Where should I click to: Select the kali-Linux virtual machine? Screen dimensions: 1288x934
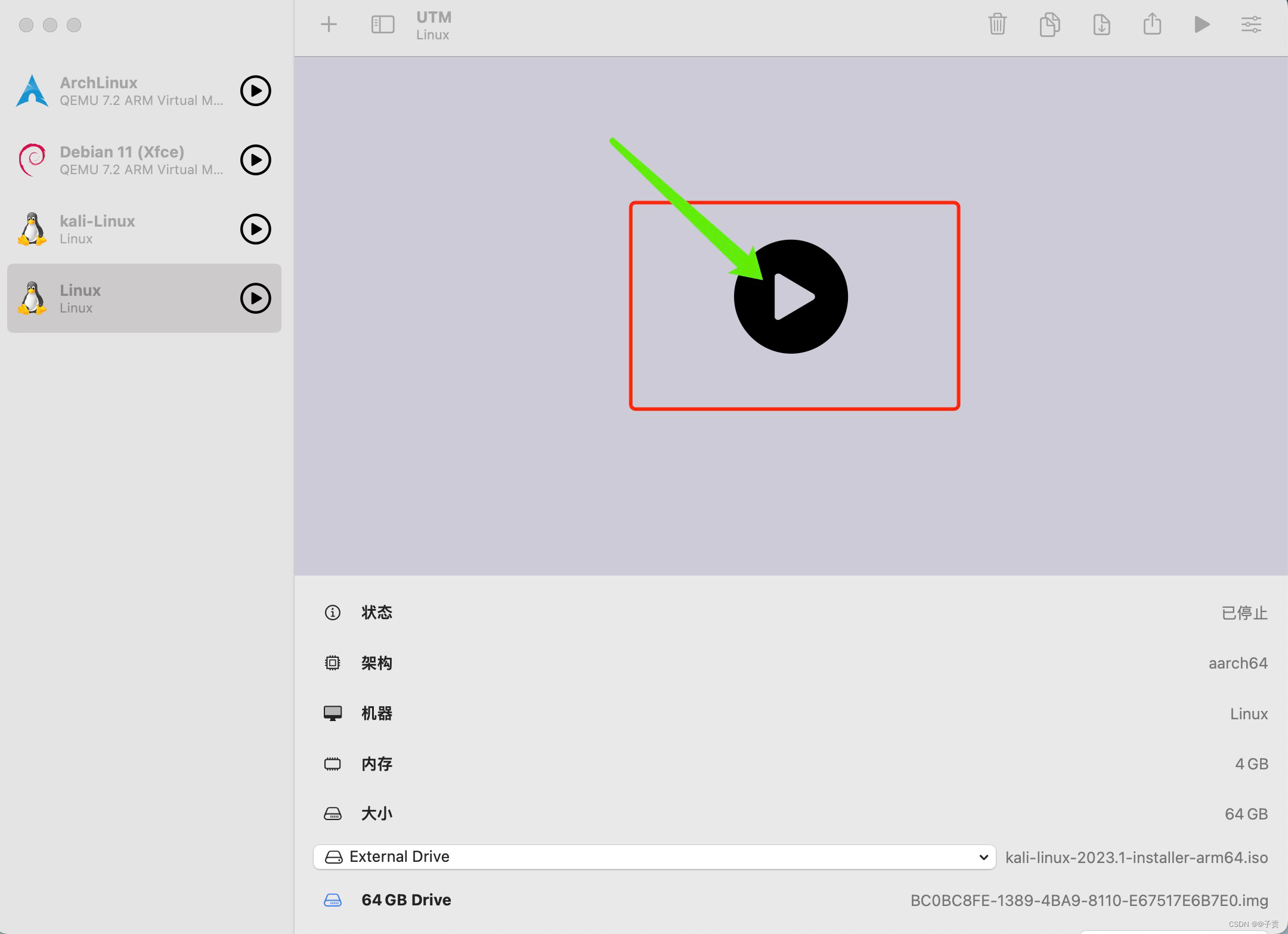click(x=144, y=229)
